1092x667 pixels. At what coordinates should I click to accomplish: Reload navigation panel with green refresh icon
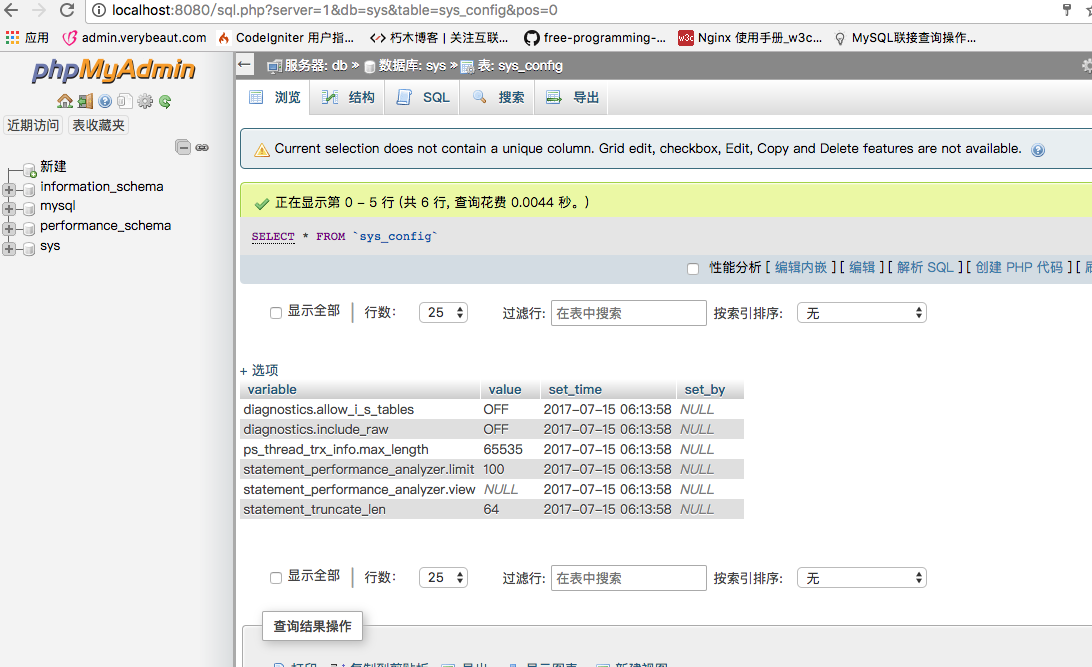click(165, 101)
